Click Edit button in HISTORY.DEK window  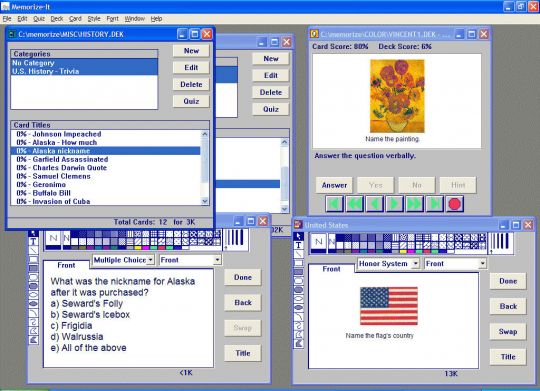tap(191, 68)
